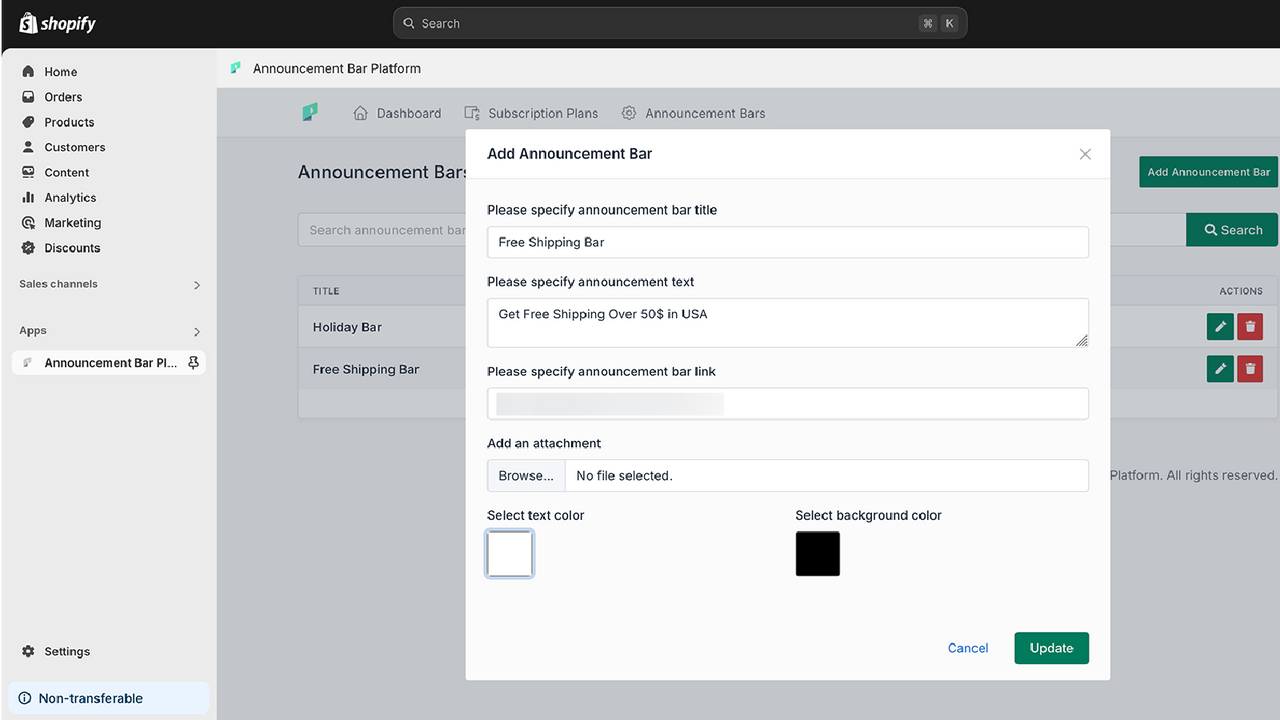Viewport: 1280px width, 720px height.
Task: Click the app logo left of Dashboard
Action: [x=310, y=113]
